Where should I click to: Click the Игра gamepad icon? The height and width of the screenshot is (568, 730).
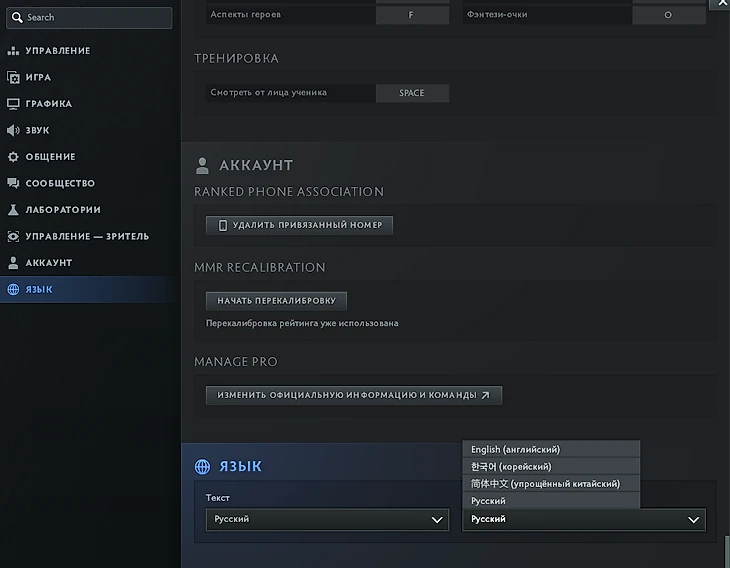click(13, 77)
